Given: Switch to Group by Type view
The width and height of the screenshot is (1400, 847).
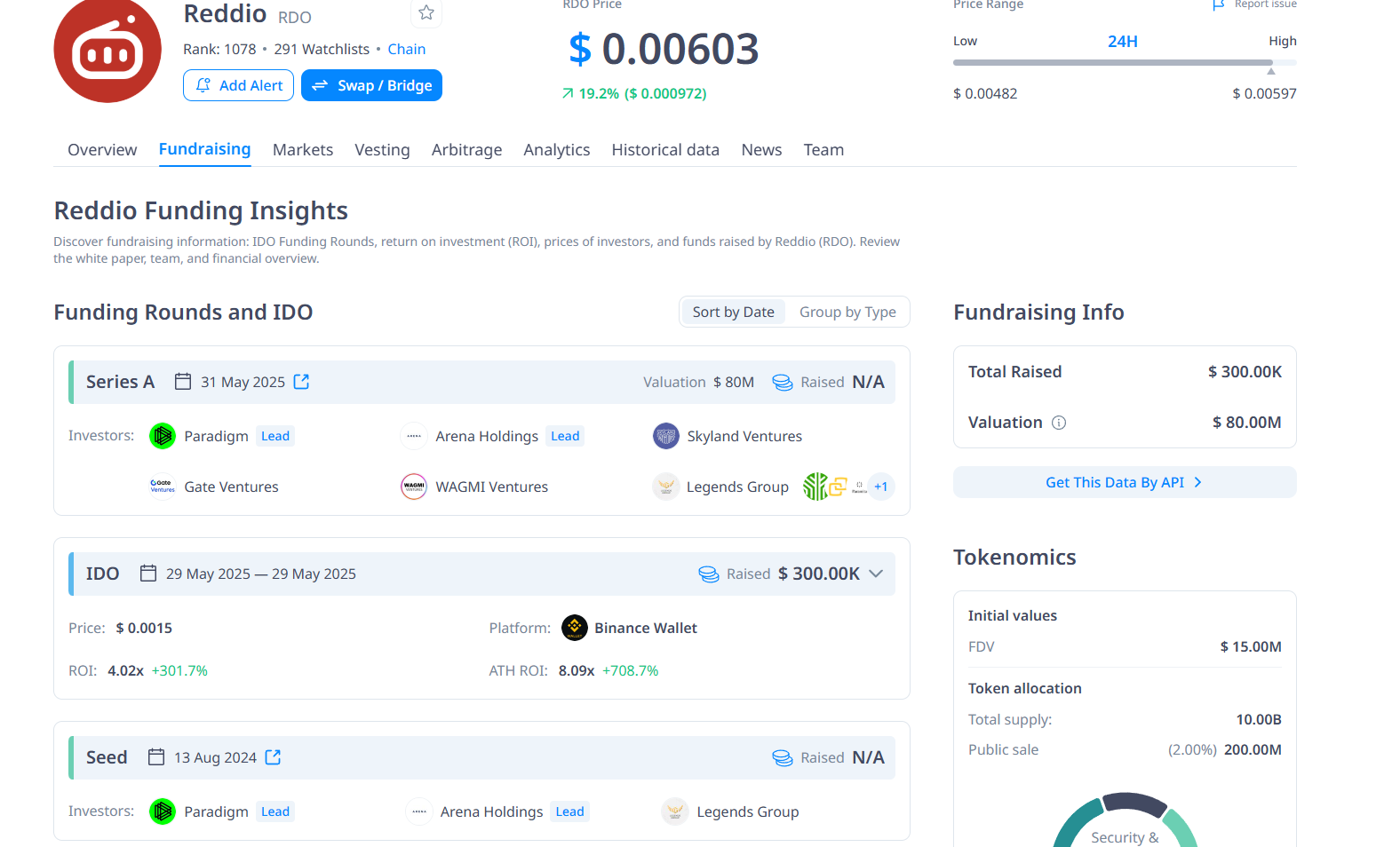Looking at the screenshot, I should pos(847,312).
